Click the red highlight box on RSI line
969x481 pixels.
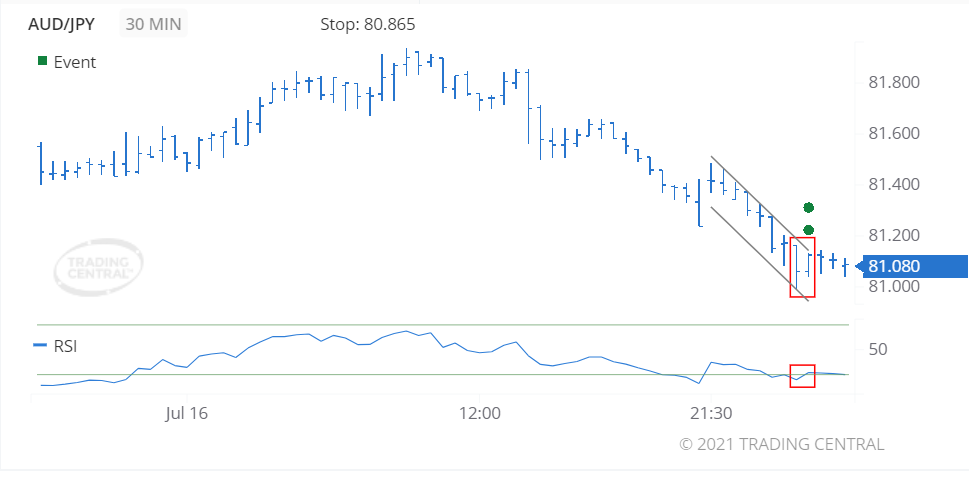tap(803, 376)
